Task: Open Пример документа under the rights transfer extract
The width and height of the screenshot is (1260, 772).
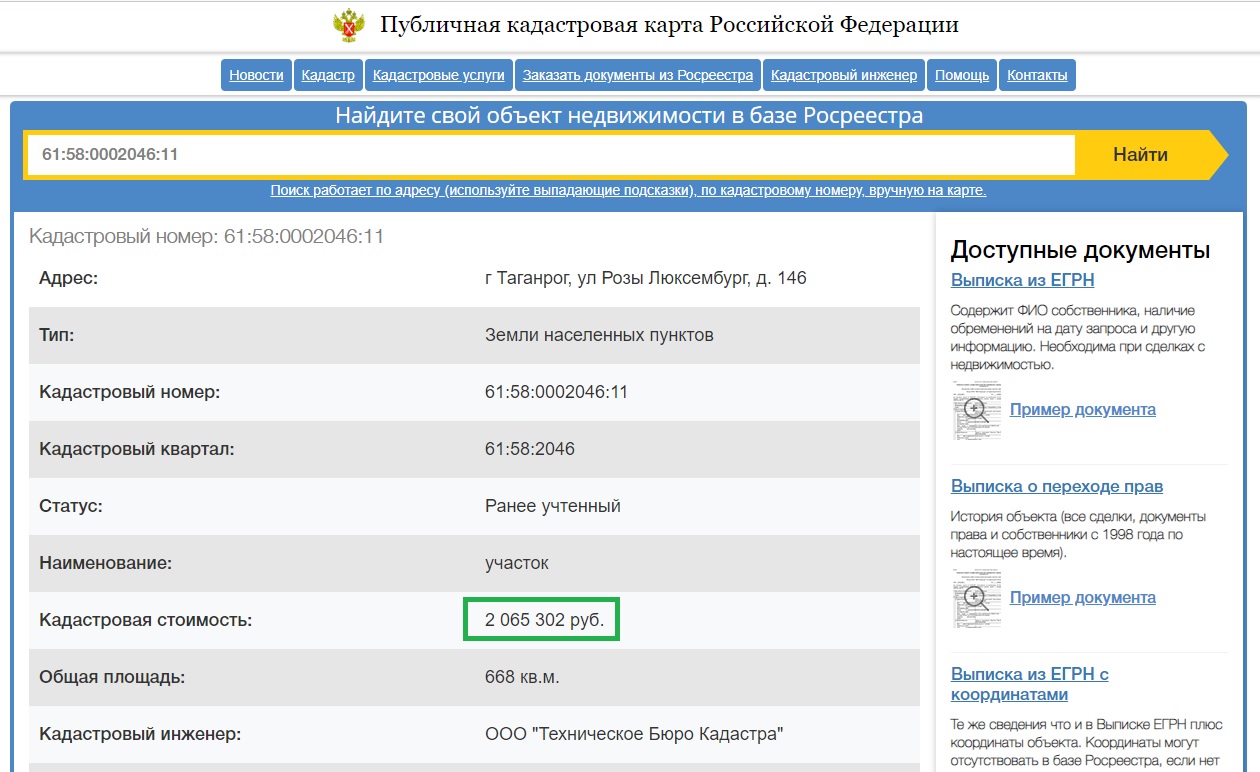Action: click(x=1084, y=597)
